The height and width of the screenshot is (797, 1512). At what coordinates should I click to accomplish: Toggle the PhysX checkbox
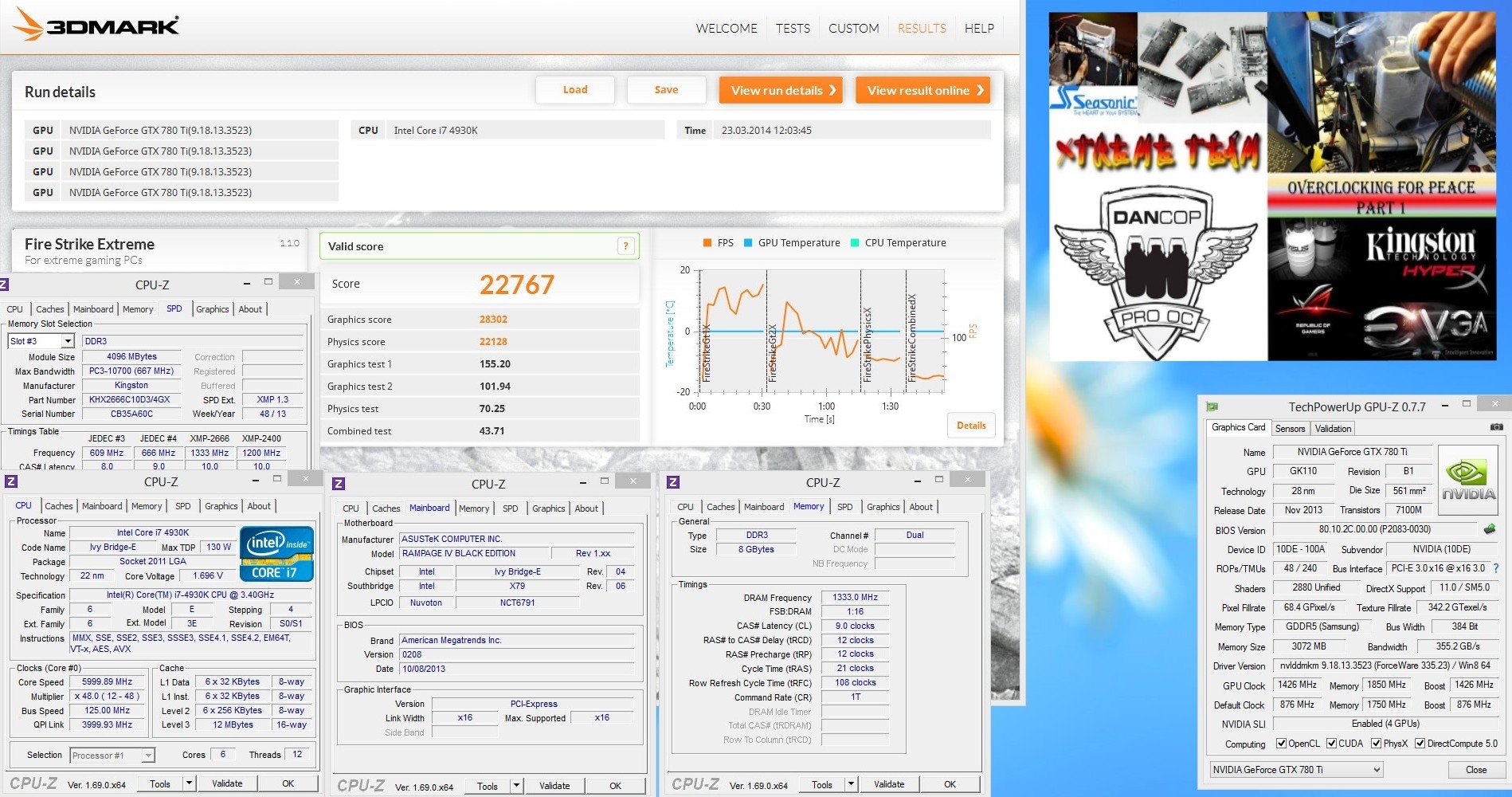click(x=1376, y=744)
